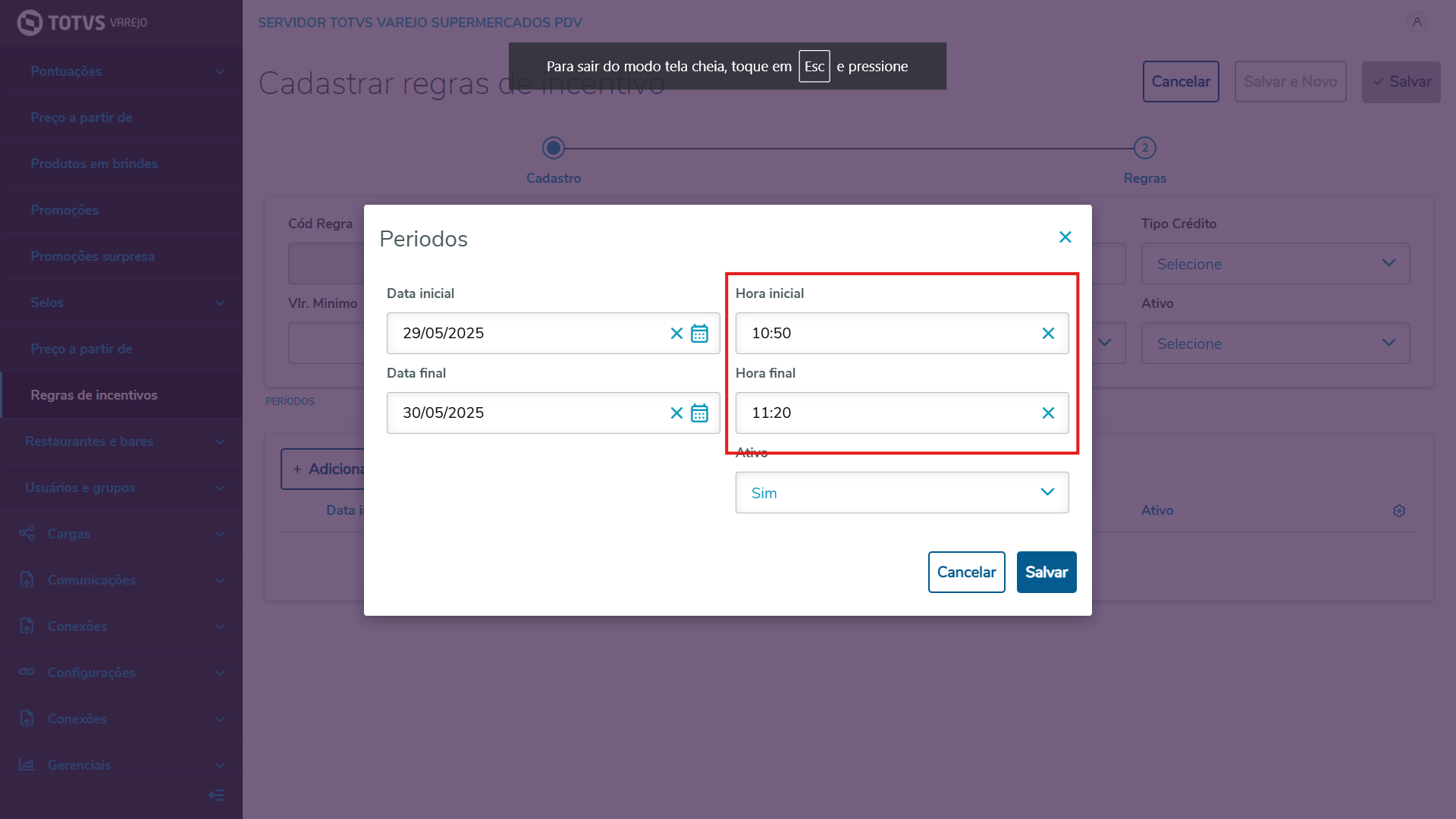Click into the Hora inicial input field

point(887,334)
